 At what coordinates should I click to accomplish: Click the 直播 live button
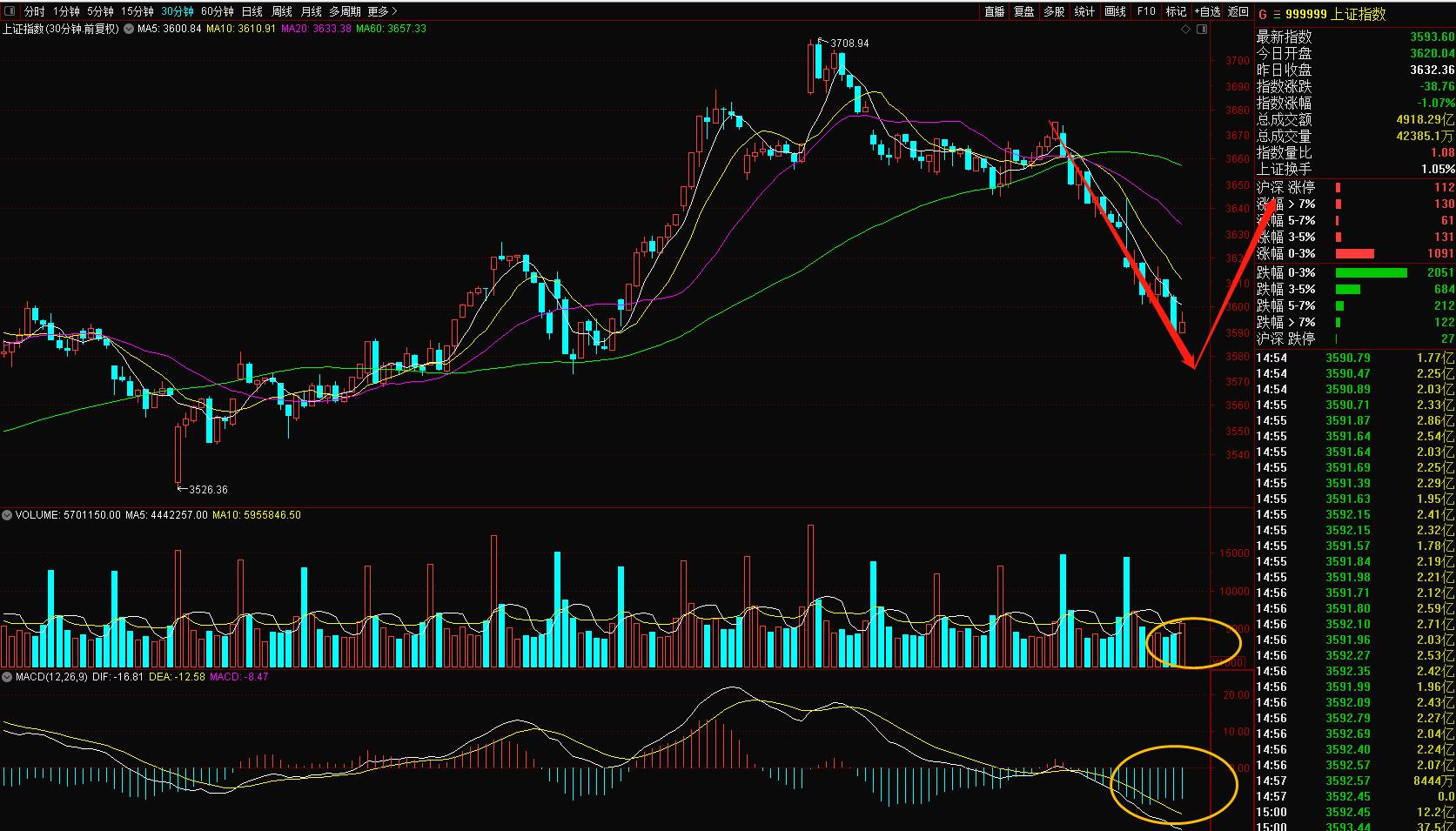(994, 11)
